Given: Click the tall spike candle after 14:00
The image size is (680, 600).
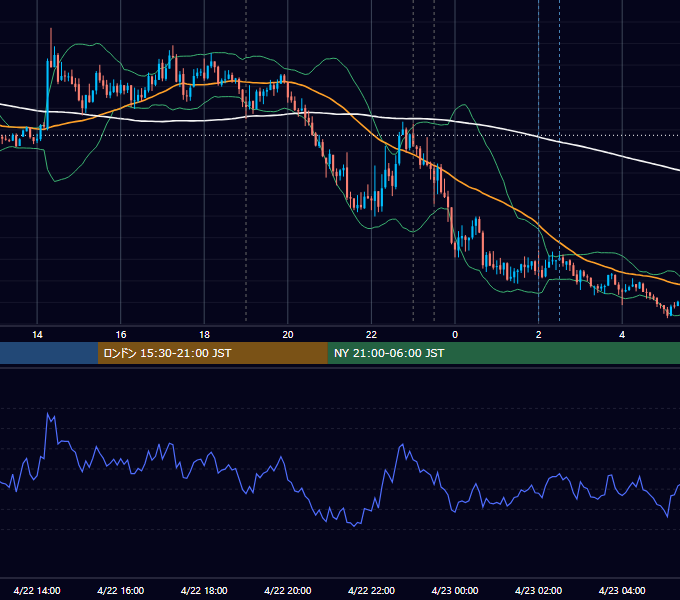Looking at the screenshot, I should click(51, 49).
